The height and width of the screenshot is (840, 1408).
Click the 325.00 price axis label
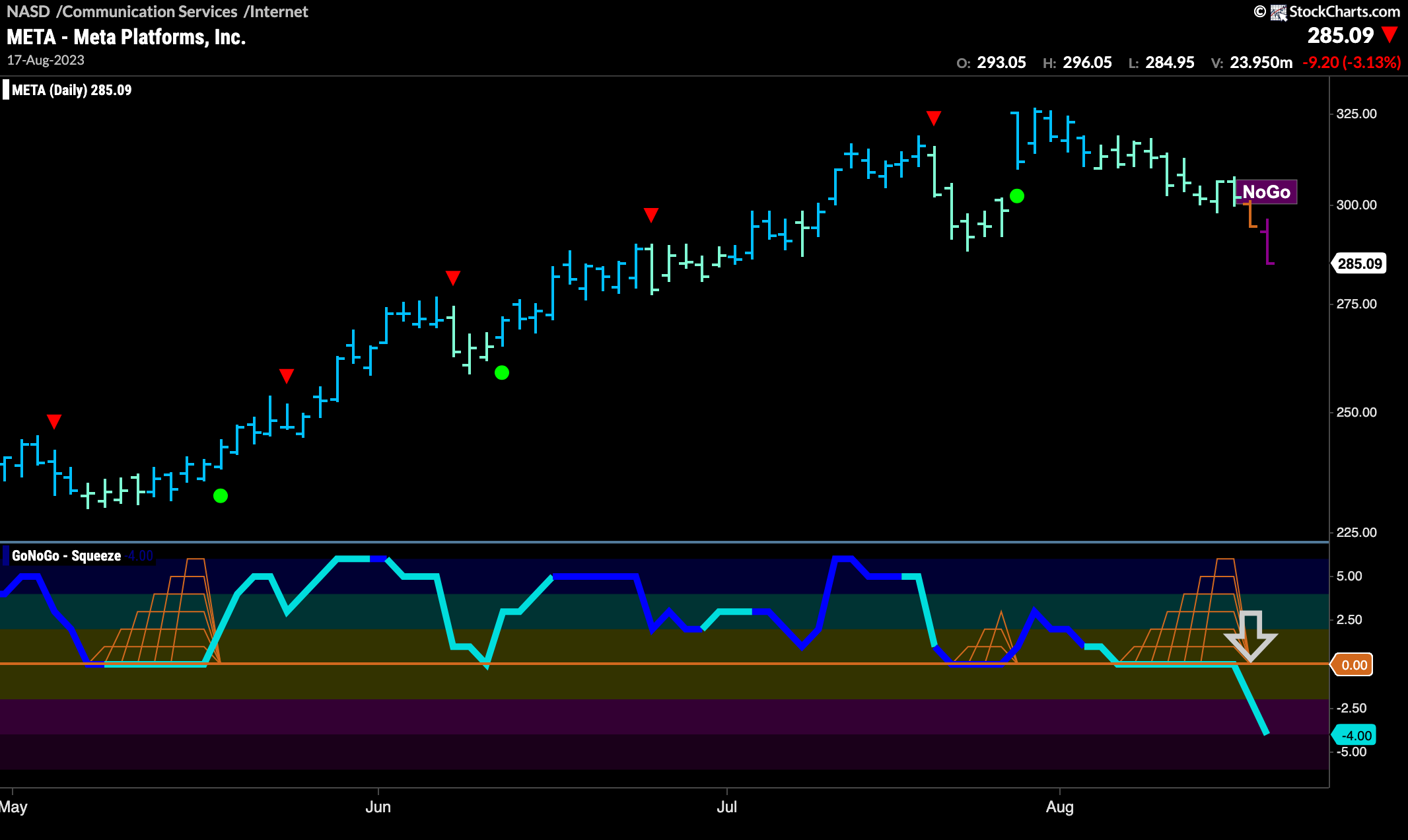(x=1356, y=114)
